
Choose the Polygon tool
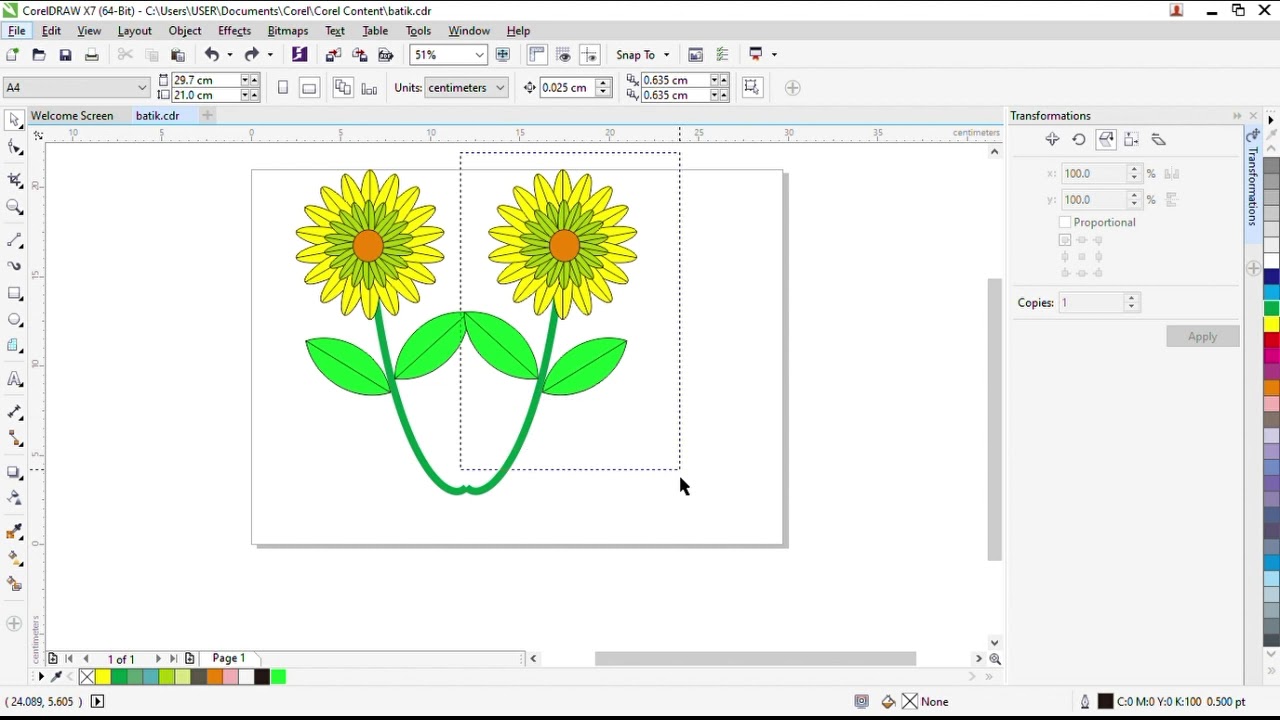coord(14,346)
